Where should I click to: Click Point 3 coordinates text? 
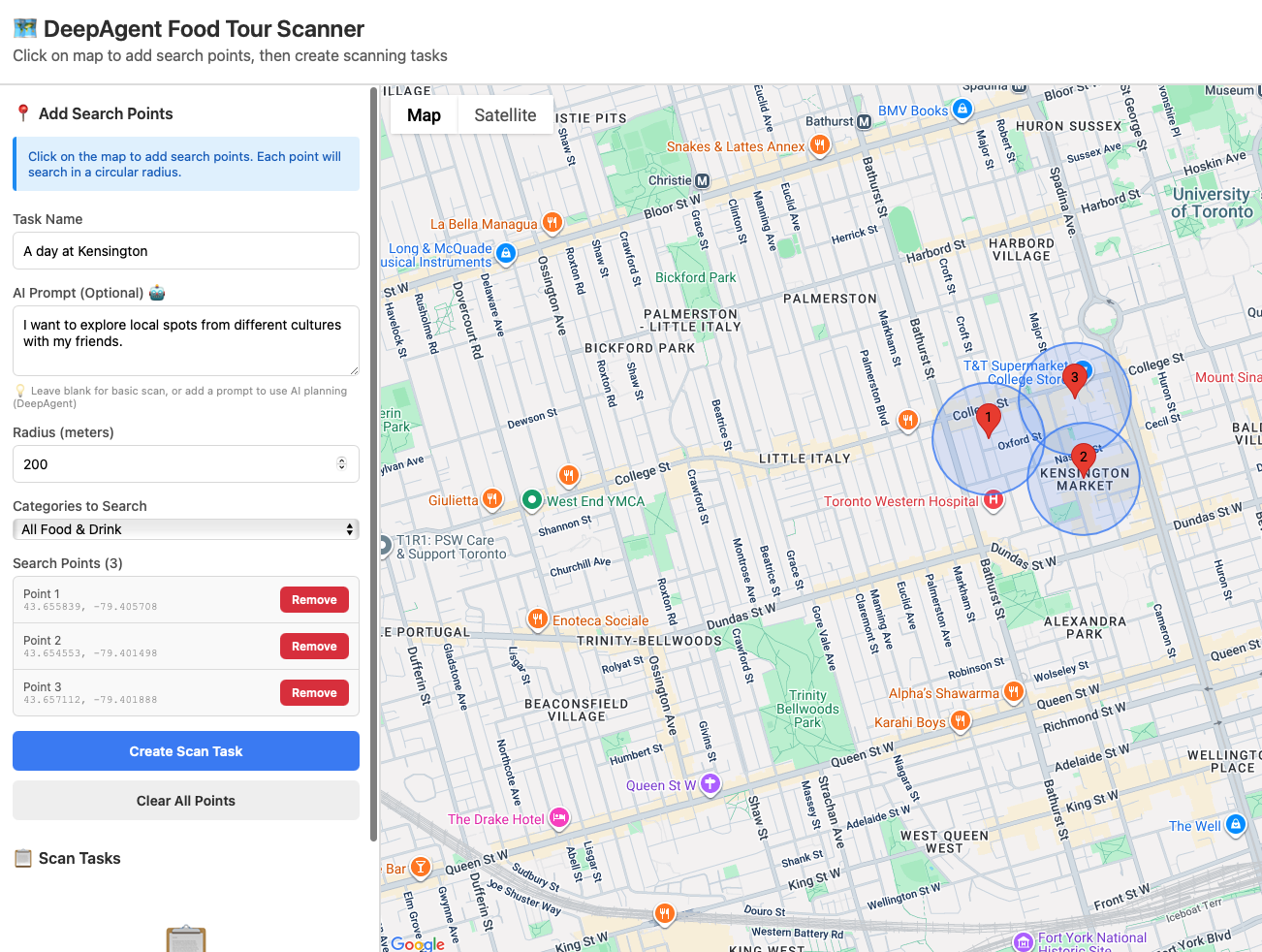coord(90,700)
